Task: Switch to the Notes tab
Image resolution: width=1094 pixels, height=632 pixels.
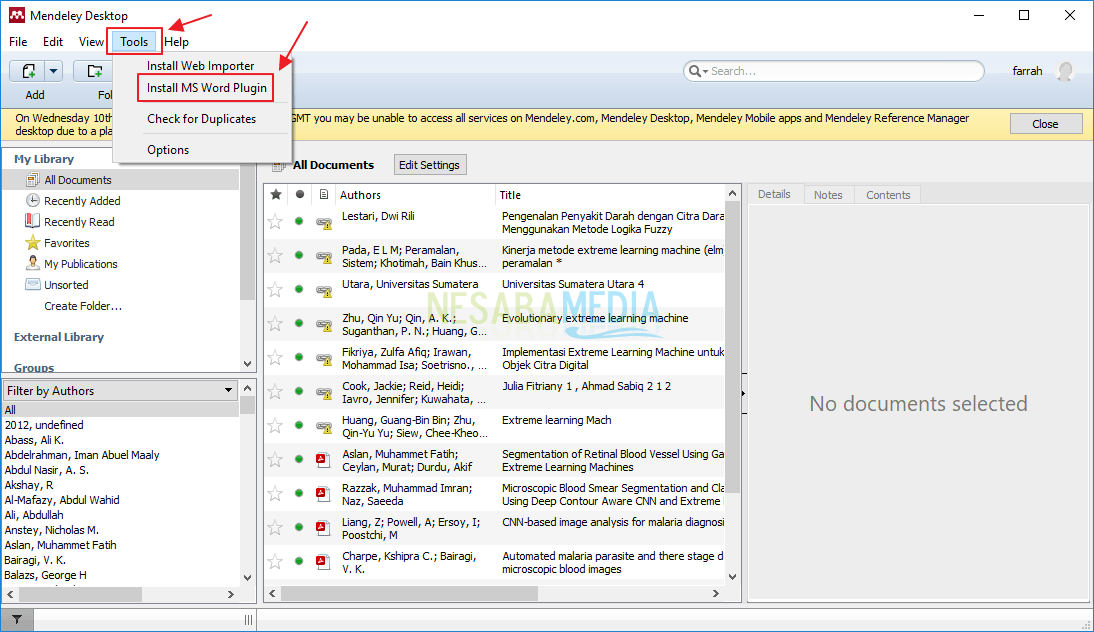Action: click(828, 195)
